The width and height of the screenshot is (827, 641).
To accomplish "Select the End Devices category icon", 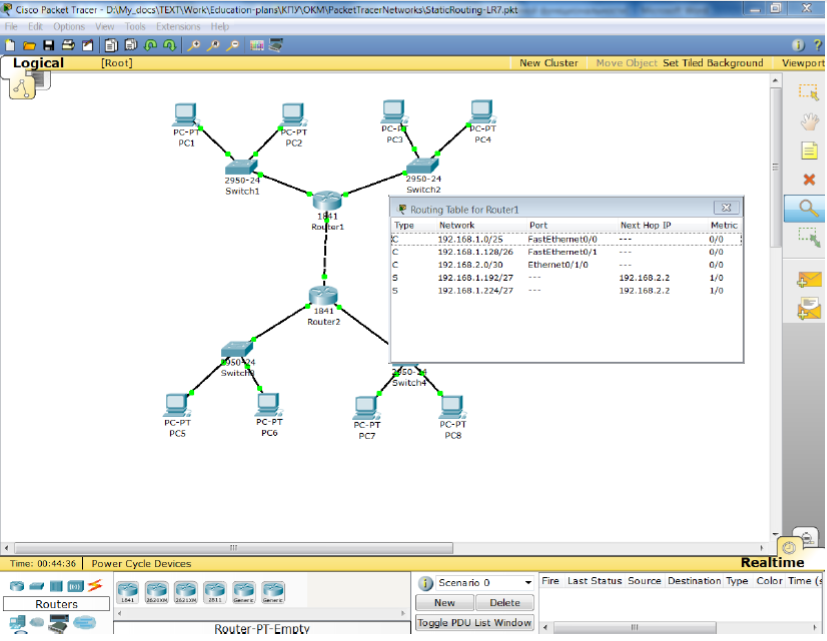I will pos(17,624).
